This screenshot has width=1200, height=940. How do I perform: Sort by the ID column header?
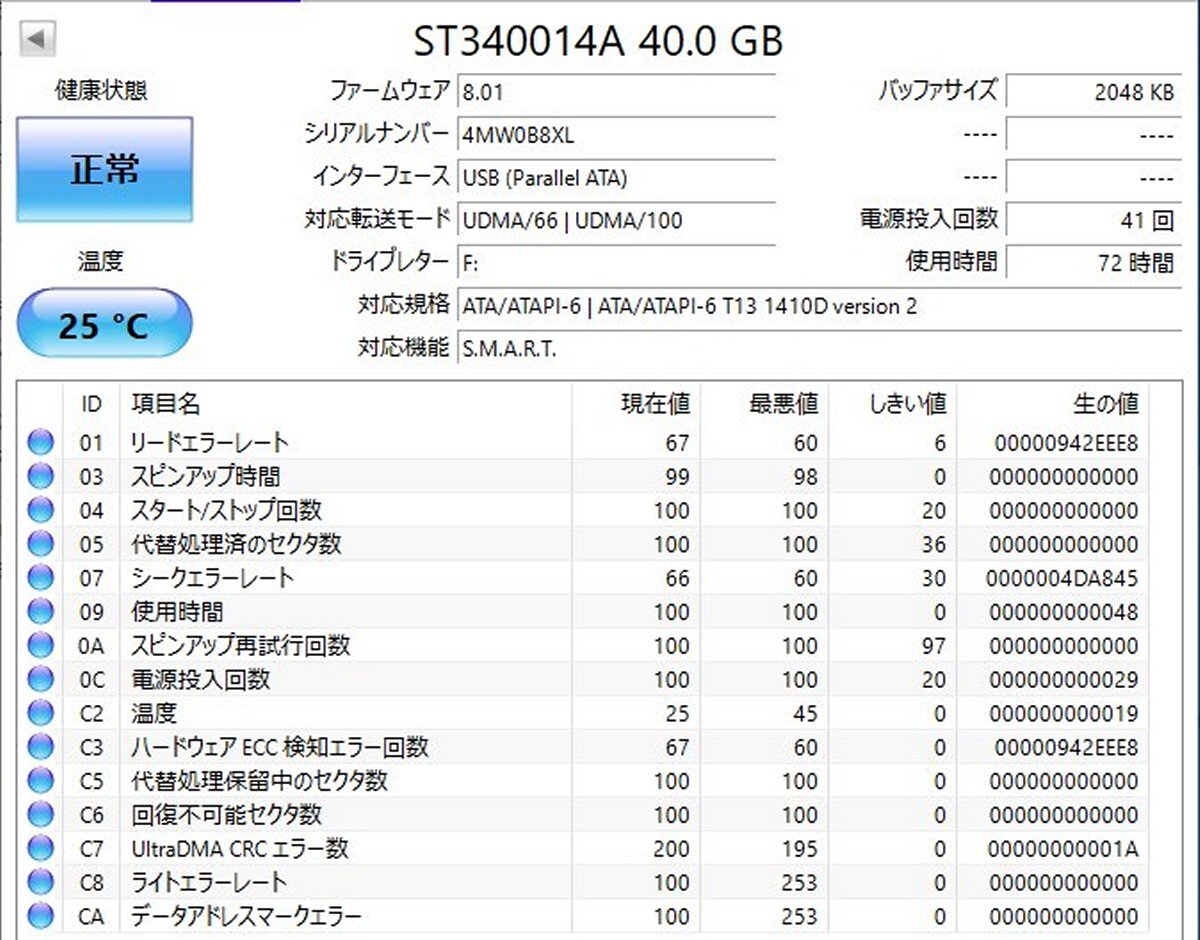point(91,404)
